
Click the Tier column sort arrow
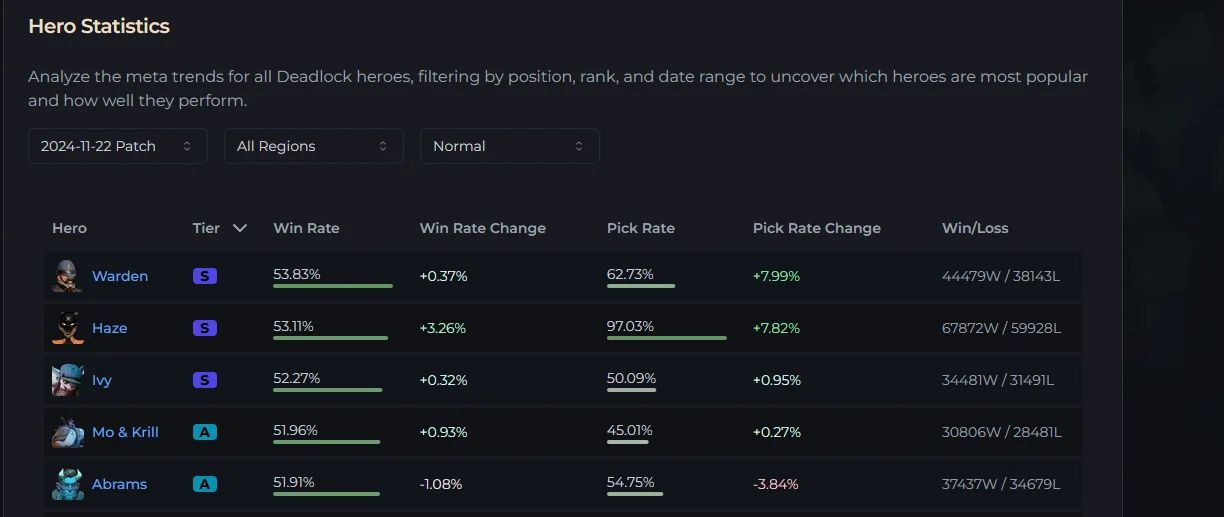click(240, 228)
